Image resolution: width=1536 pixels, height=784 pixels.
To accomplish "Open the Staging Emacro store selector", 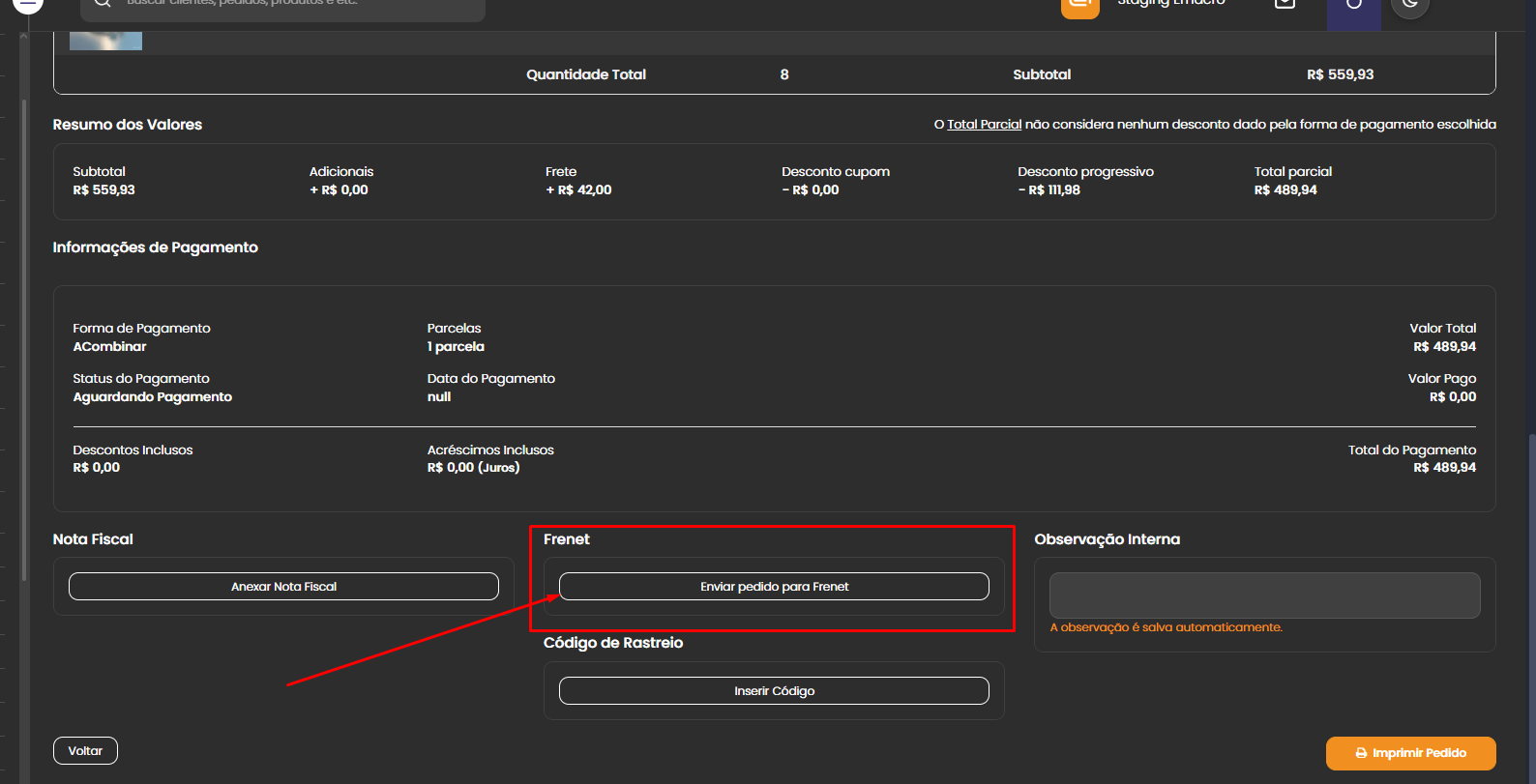I will coord(1170,4).
